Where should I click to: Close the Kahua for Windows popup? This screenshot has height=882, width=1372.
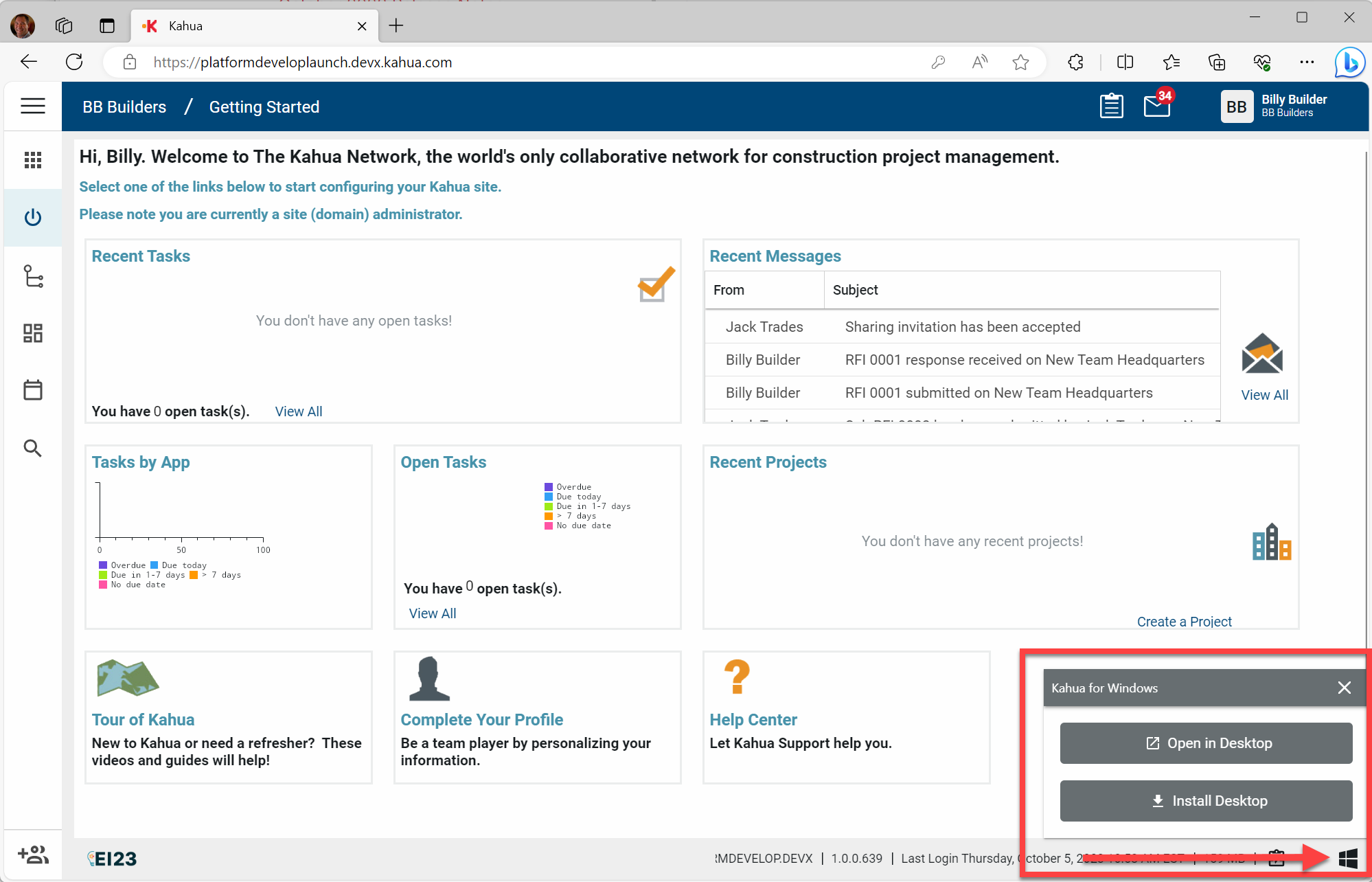[1344, 688]
